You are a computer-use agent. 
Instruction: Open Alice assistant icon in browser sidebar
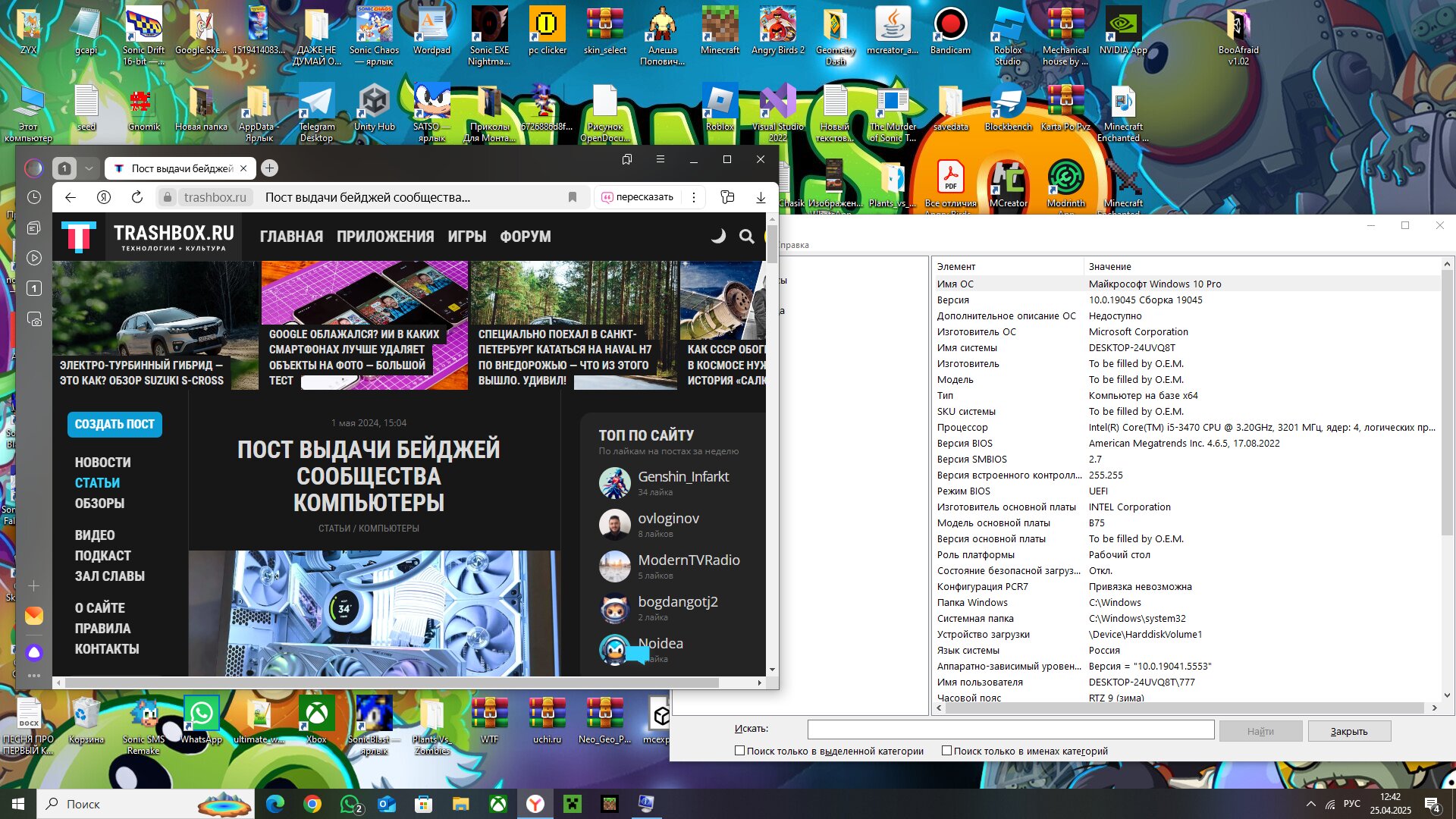click(34, 652)
